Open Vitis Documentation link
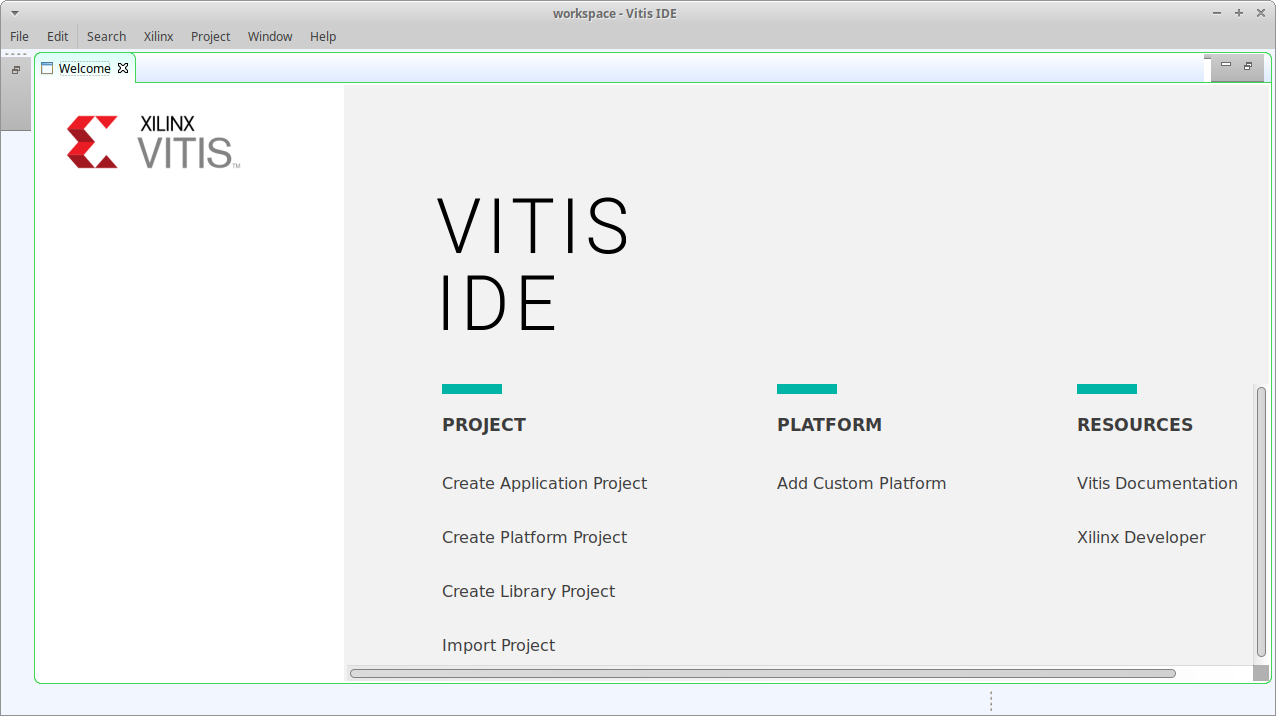 (1157, 483)
